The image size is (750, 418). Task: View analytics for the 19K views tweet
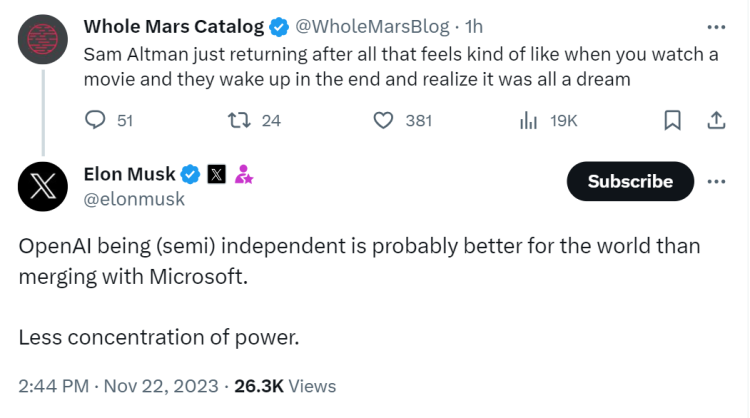point(529,120)
